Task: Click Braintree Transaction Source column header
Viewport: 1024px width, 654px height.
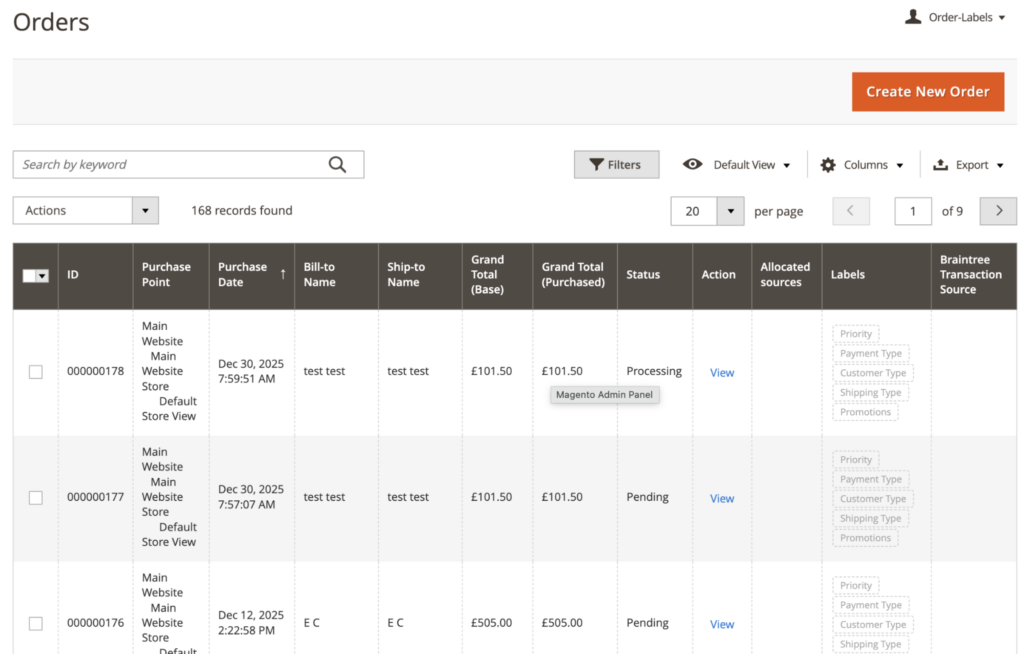Action: (973, 275)
